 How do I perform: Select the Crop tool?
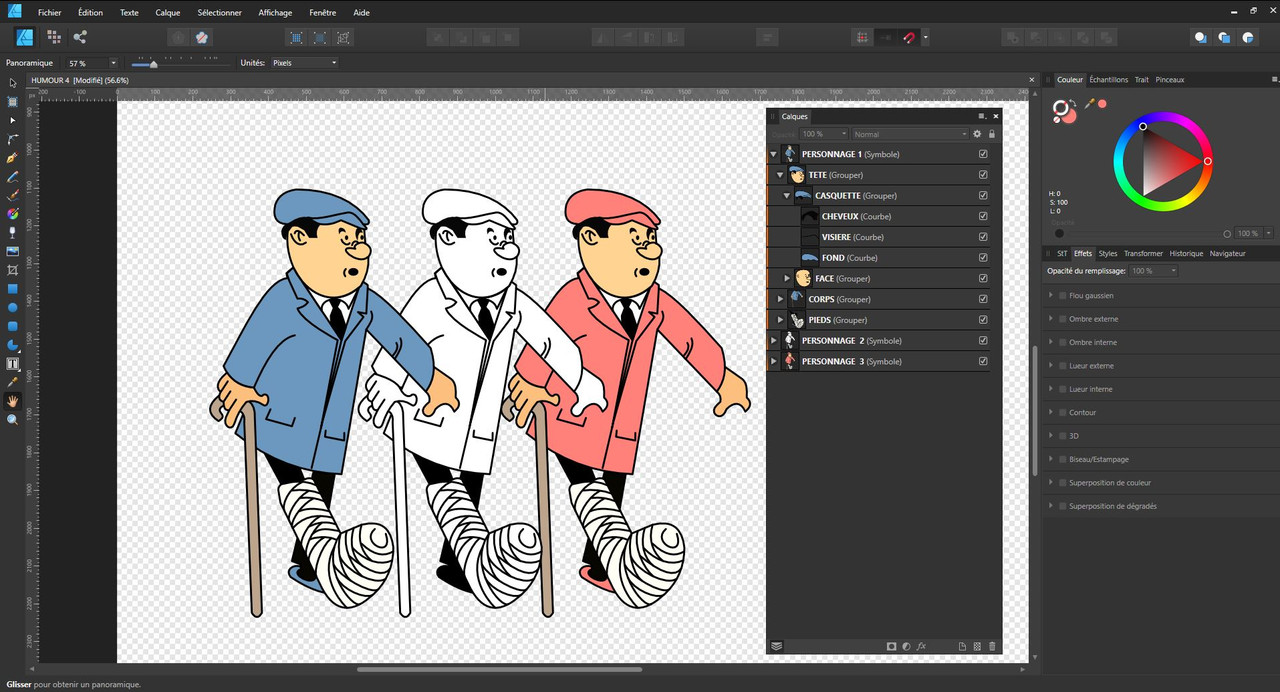tap(13, 270)
